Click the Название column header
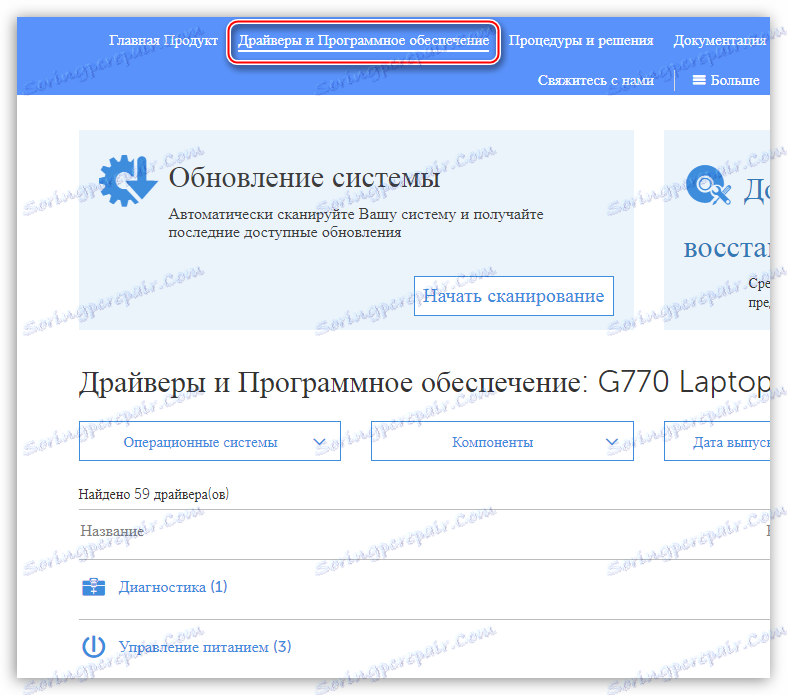The width and height of the screenshot is (787, 695). [x=112, y=531]
